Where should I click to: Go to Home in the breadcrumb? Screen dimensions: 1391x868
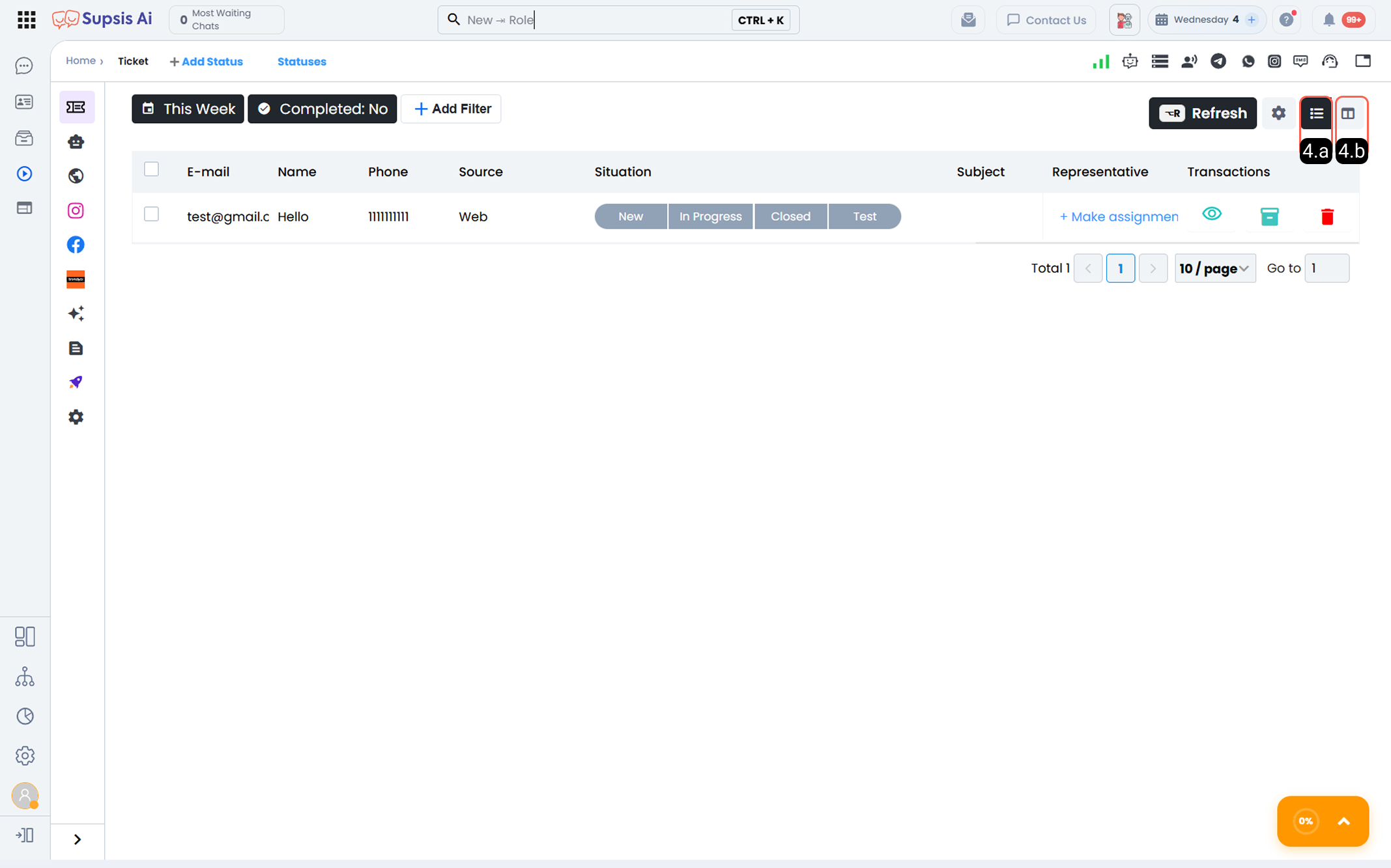(x=81, y=61)
